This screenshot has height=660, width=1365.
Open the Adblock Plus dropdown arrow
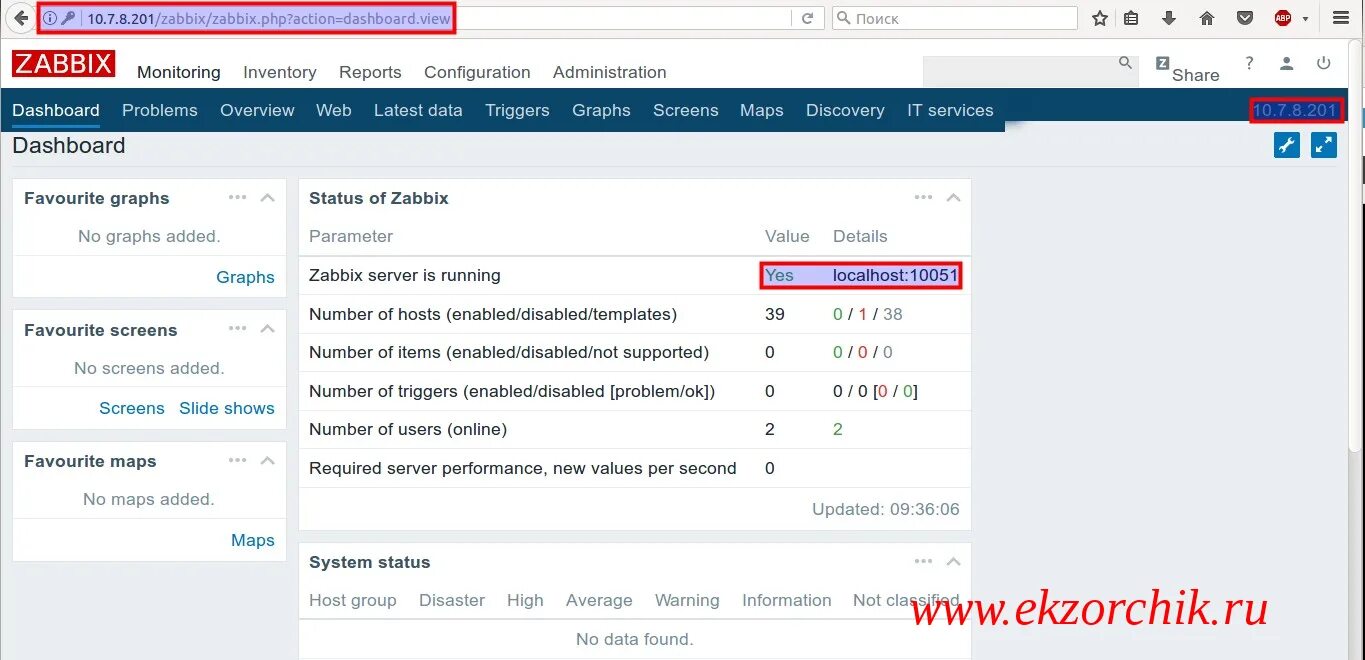(x=1305, y=19)
